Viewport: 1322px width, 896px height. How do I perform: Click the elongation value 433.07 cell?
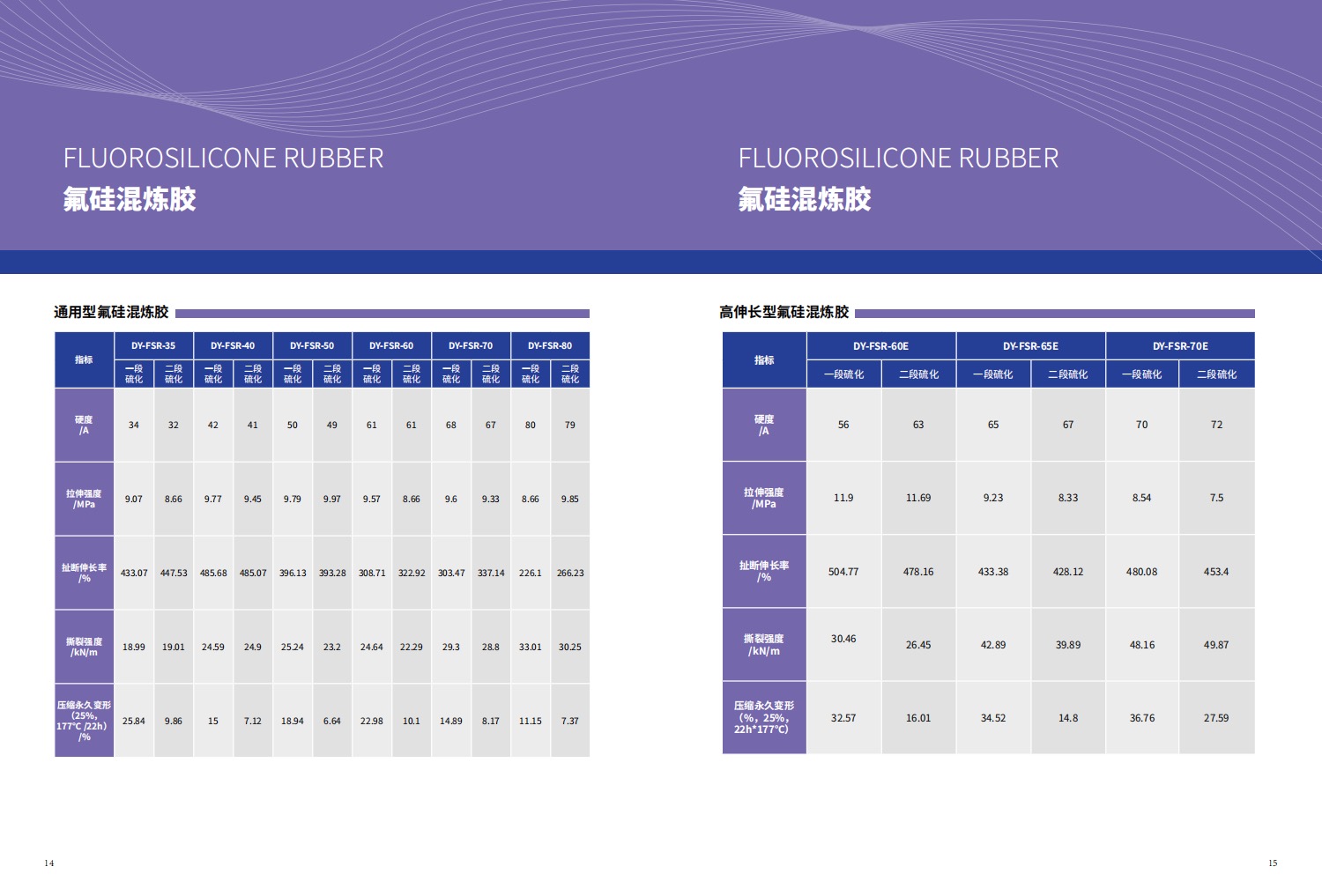[134, 573]
